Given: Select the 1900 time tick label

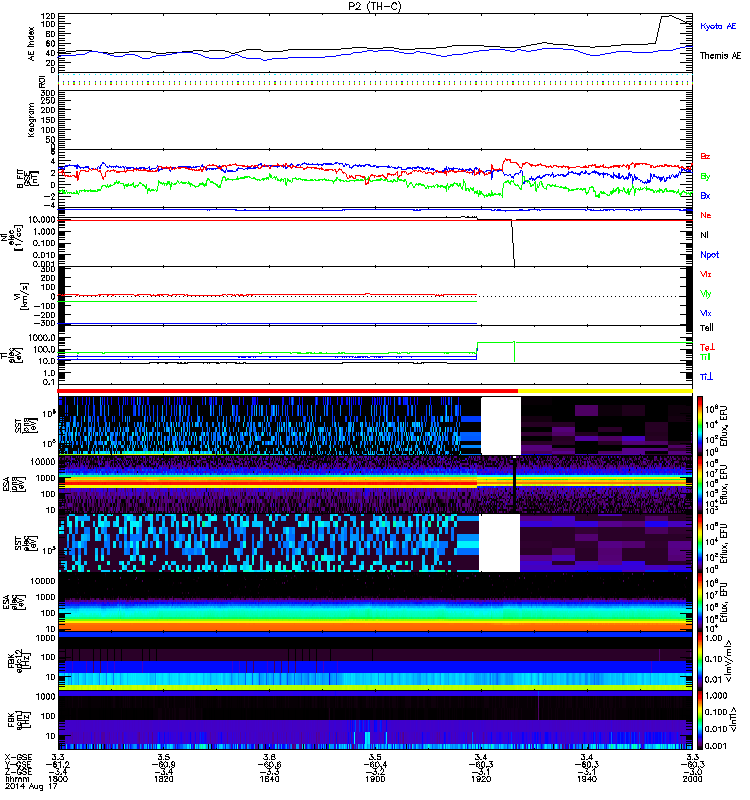Looking at the screenshot, I should coord(375,779).
